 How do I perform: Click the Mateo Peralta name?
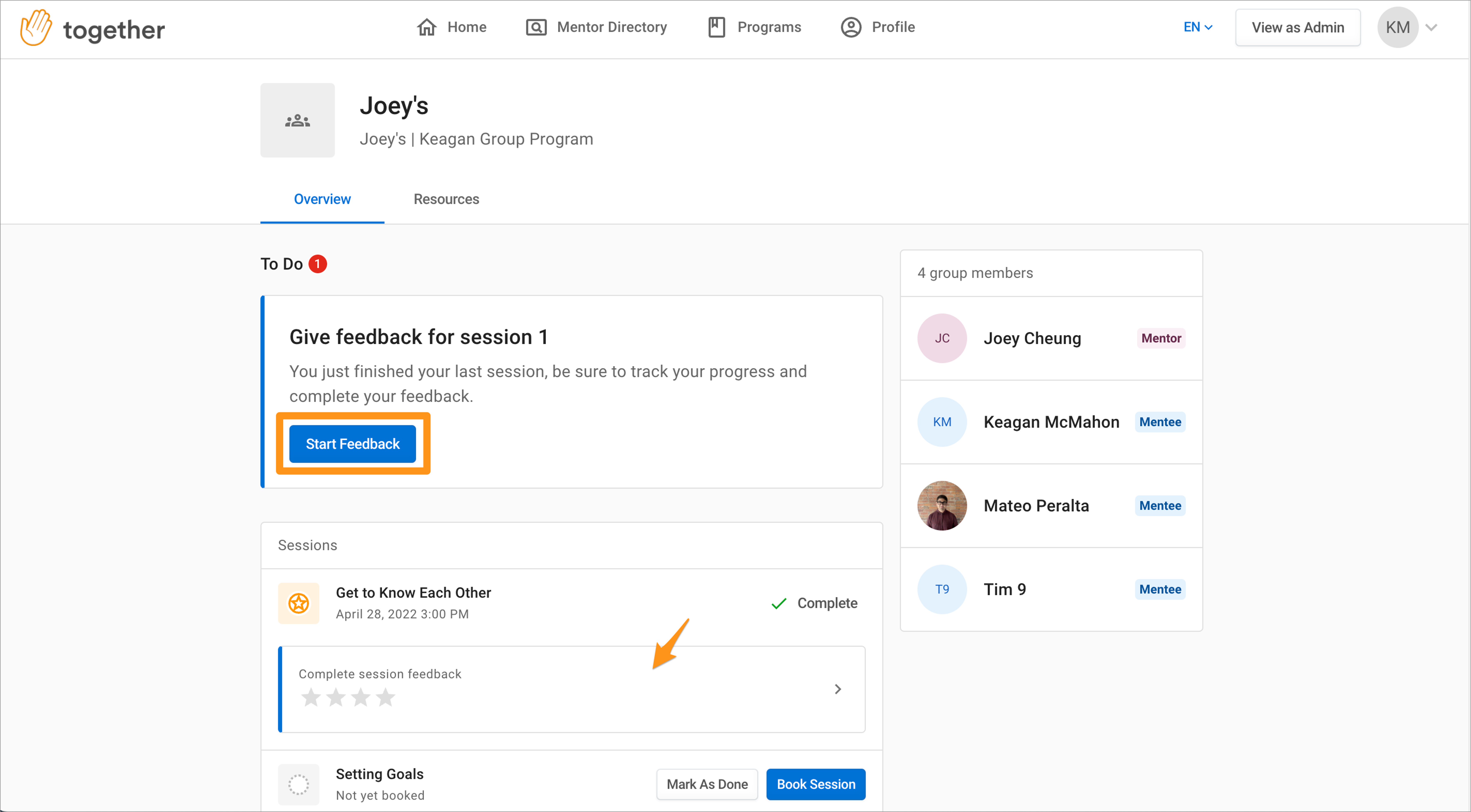pos(1036,506)
